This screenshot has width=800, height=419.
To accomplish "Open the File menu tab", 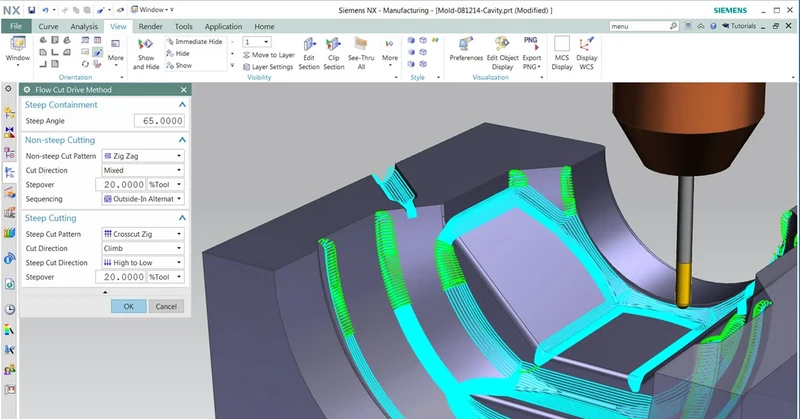I will (x=16, y=27).
